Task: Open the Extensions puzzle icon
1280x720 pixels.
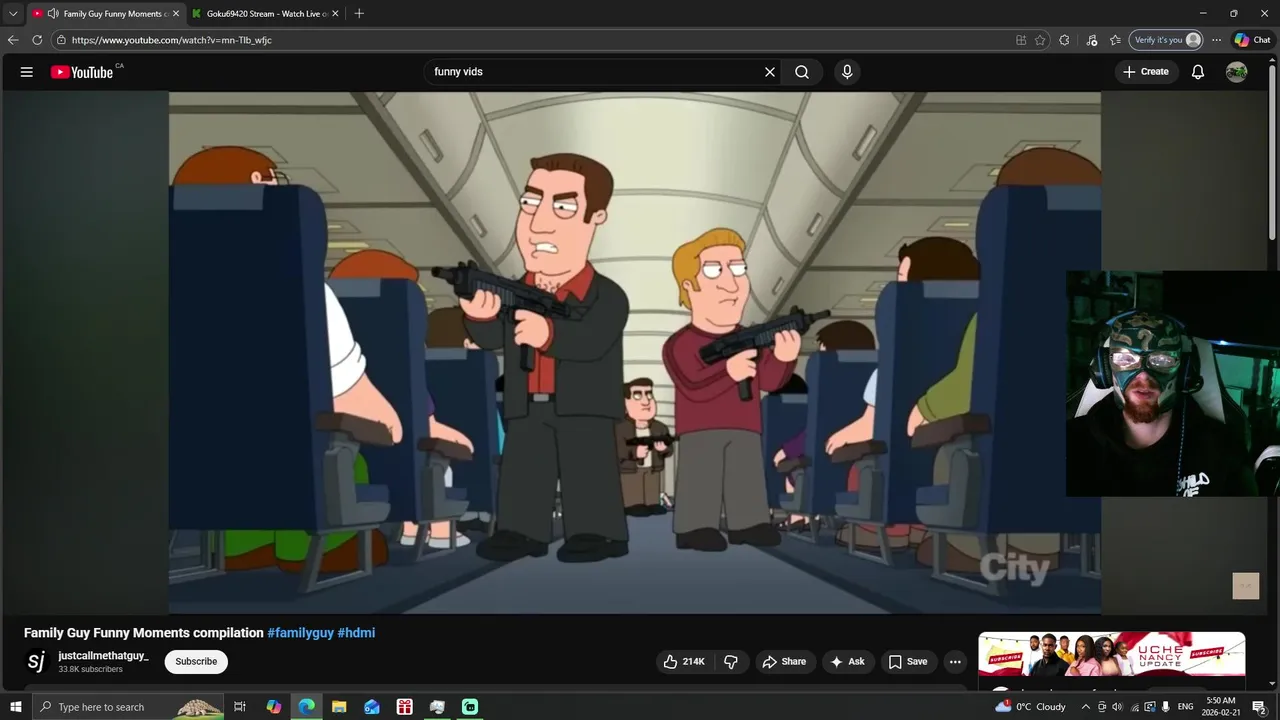Action: [1064, 40]
